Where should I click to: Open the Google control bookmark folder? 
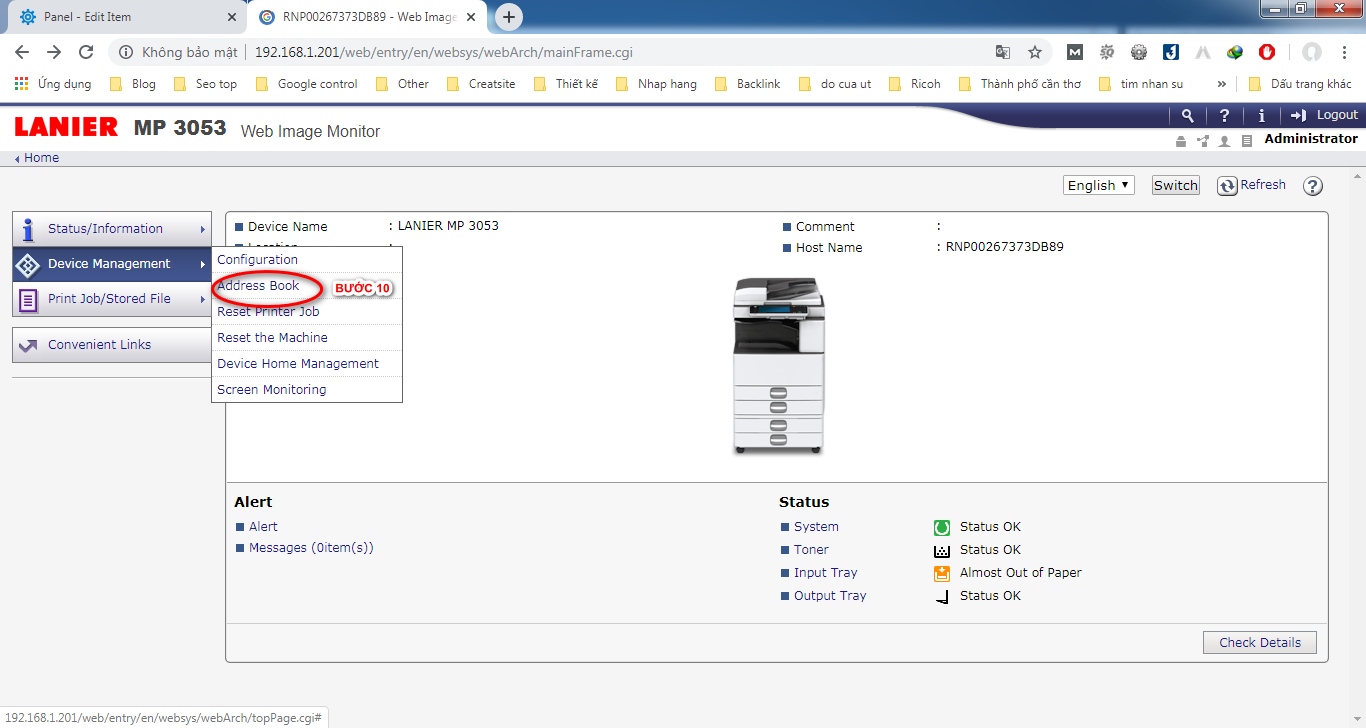[306, 84]
